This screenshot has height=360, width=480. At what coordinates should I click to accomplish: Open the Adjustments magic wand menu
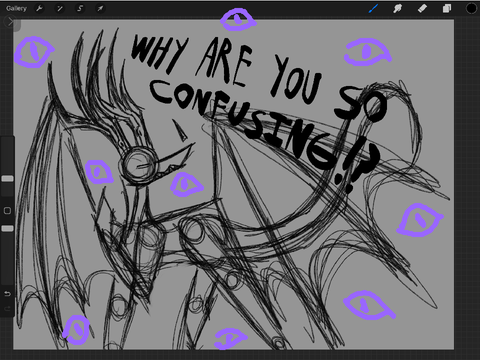60,9
